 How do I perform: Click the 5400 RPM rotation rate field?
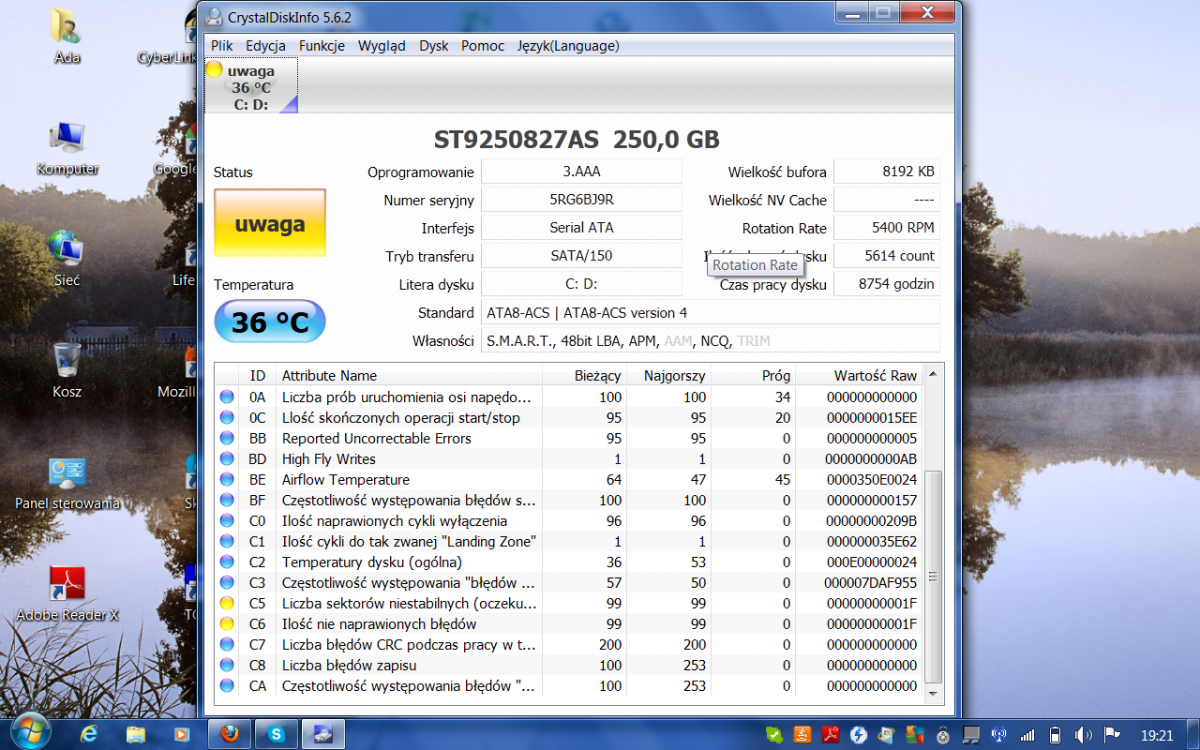(887, 228)
